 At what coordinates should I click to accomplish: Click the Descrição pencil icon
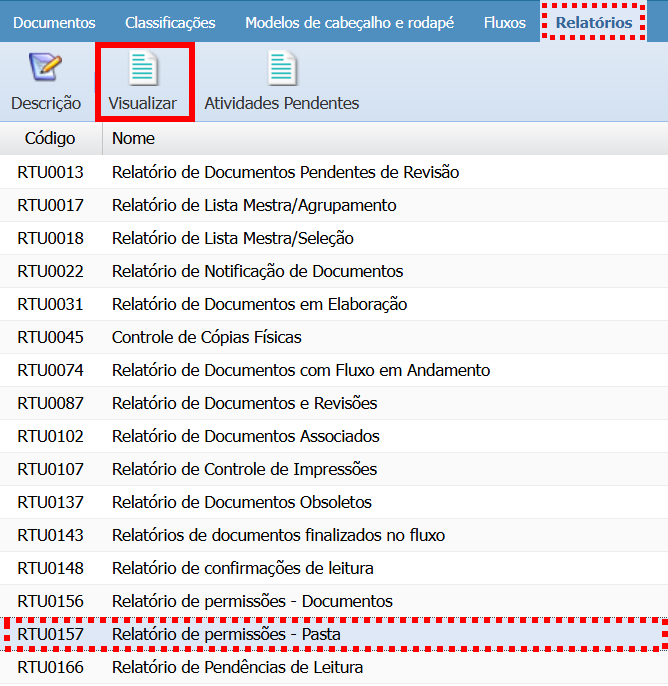click(x=45, y=70)
